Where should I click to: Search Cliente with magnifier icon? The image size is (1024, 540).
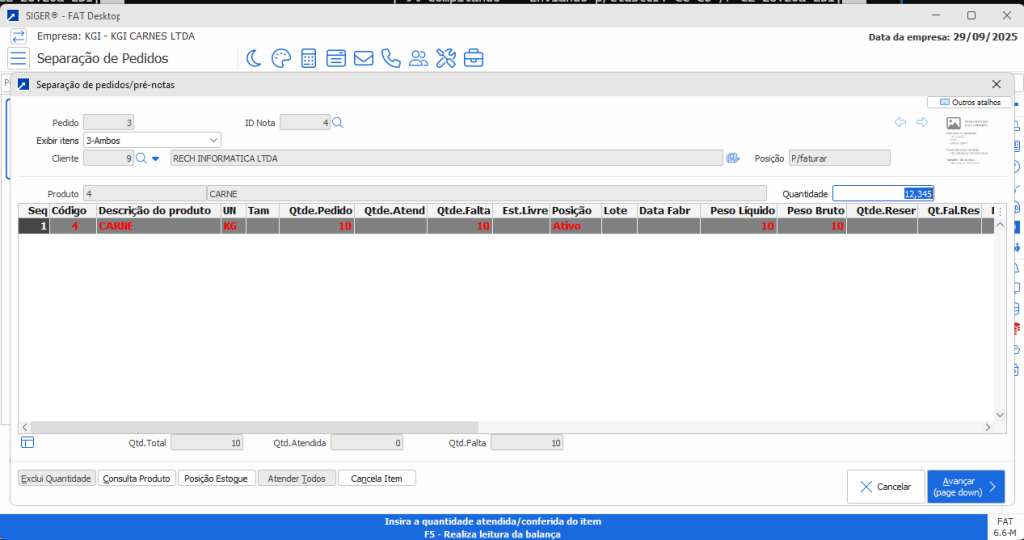click(141, 158)
